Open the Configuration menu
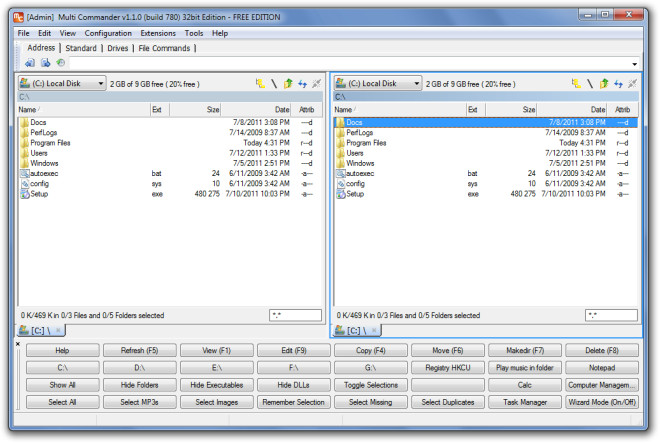The height and width of the screenshot is (443, 660). (108, 33)
